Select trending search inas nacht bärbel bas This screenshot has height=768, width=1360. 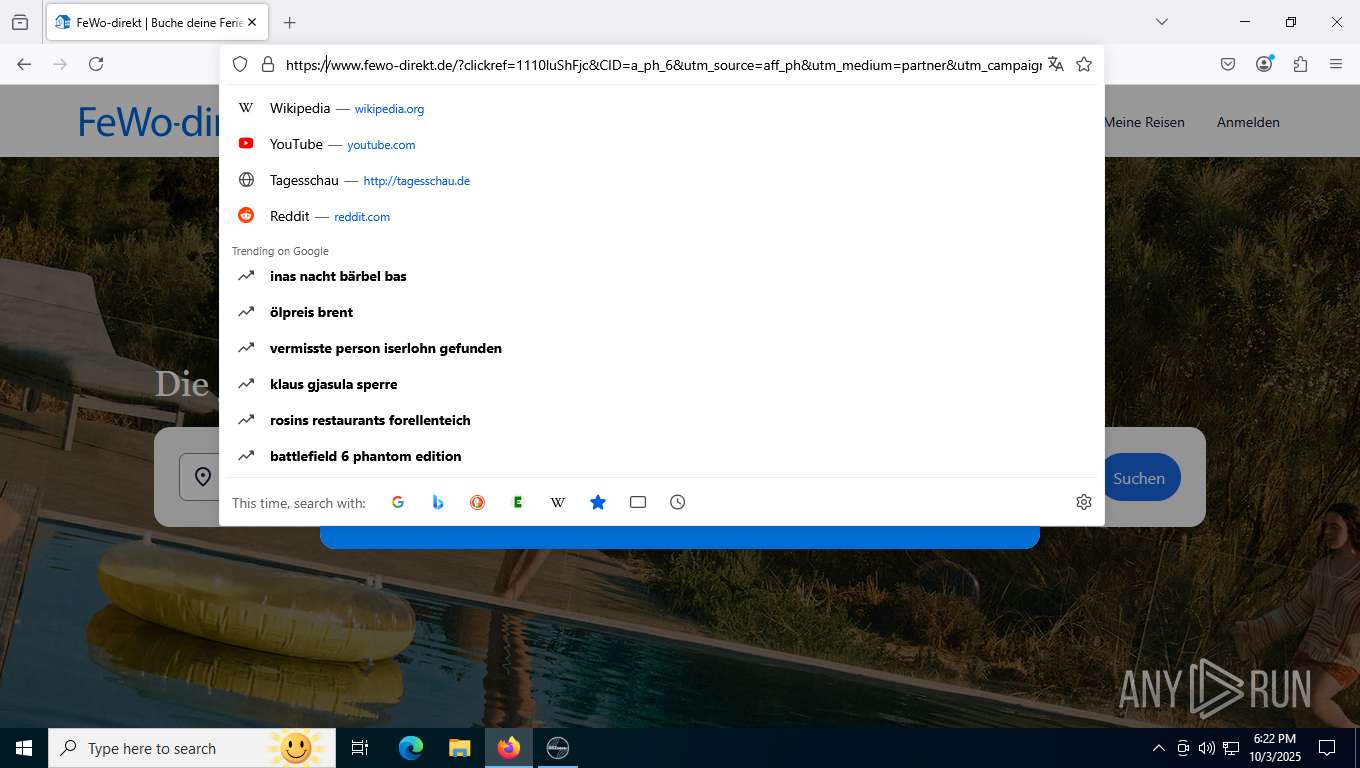(x=662, y=276)
